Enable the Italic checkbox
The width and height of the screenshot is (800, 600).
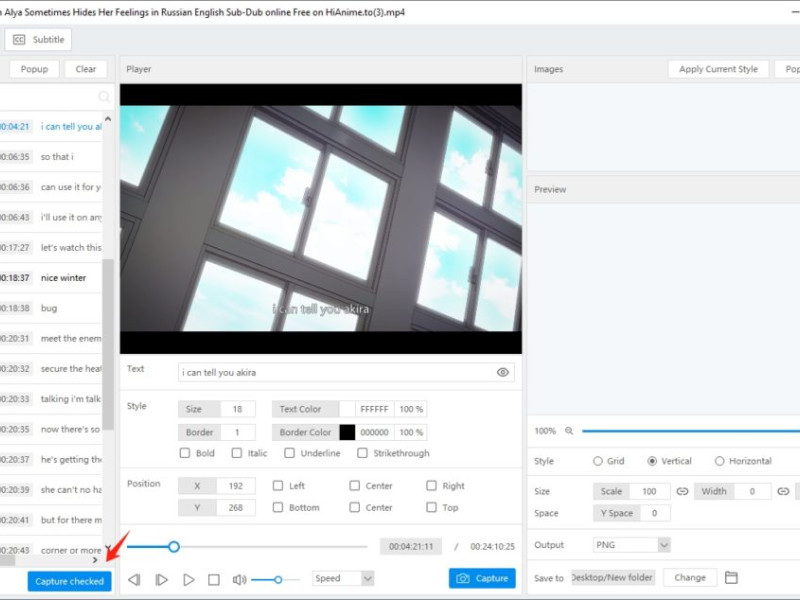coord(237,453)
